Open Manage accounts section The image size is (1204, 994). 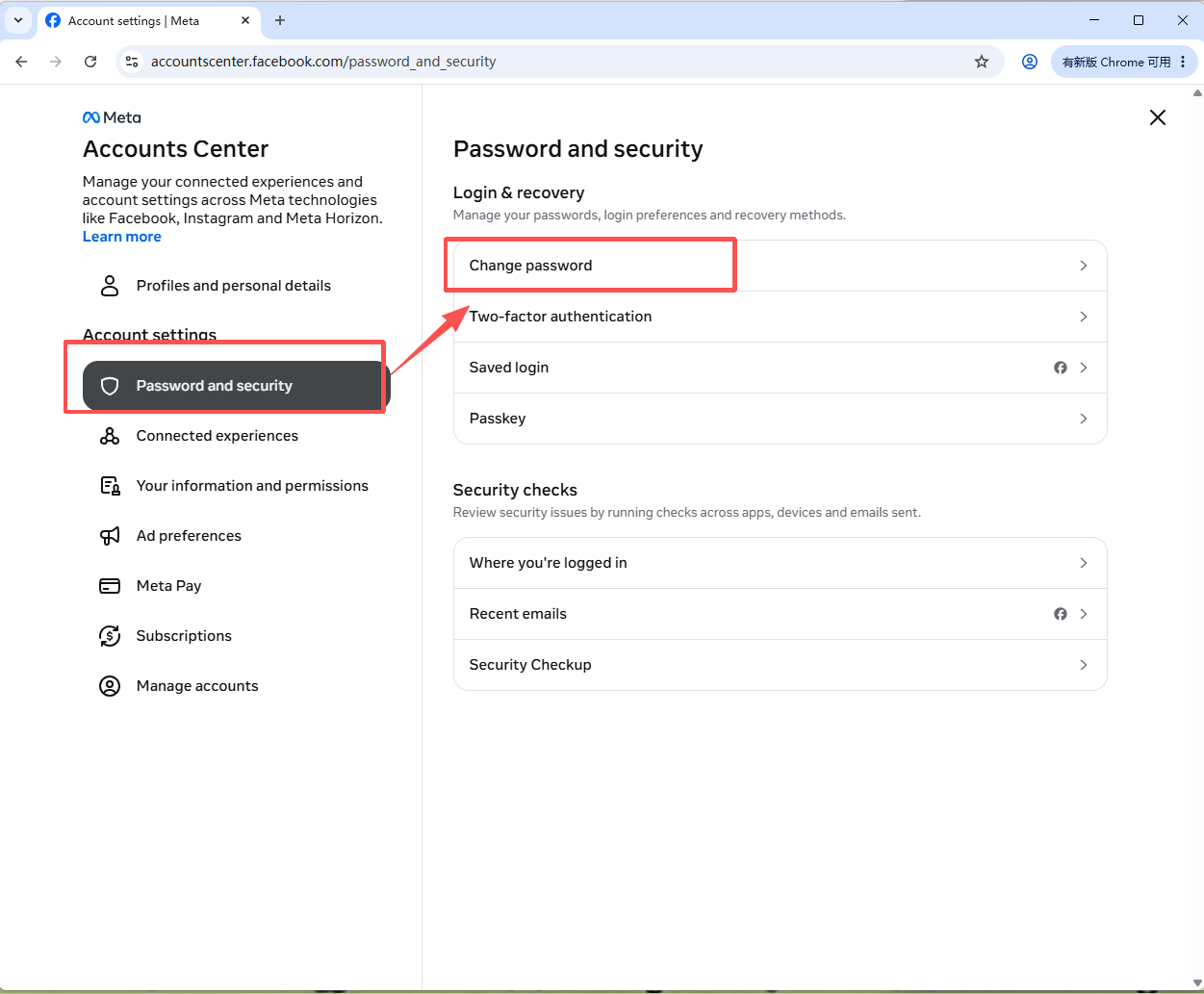pyautogui.click(x=237, y=686)
